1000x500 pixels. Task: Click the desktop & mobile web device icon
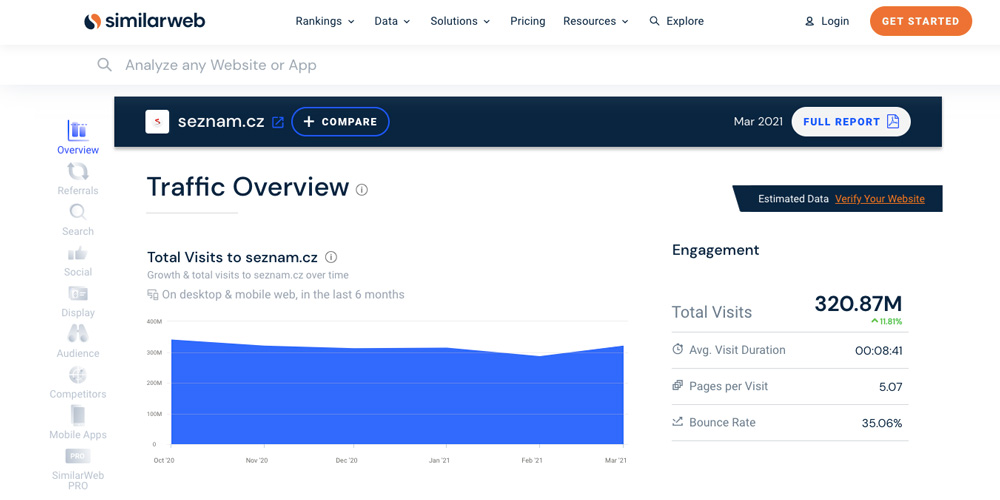(x=152, y=294)
